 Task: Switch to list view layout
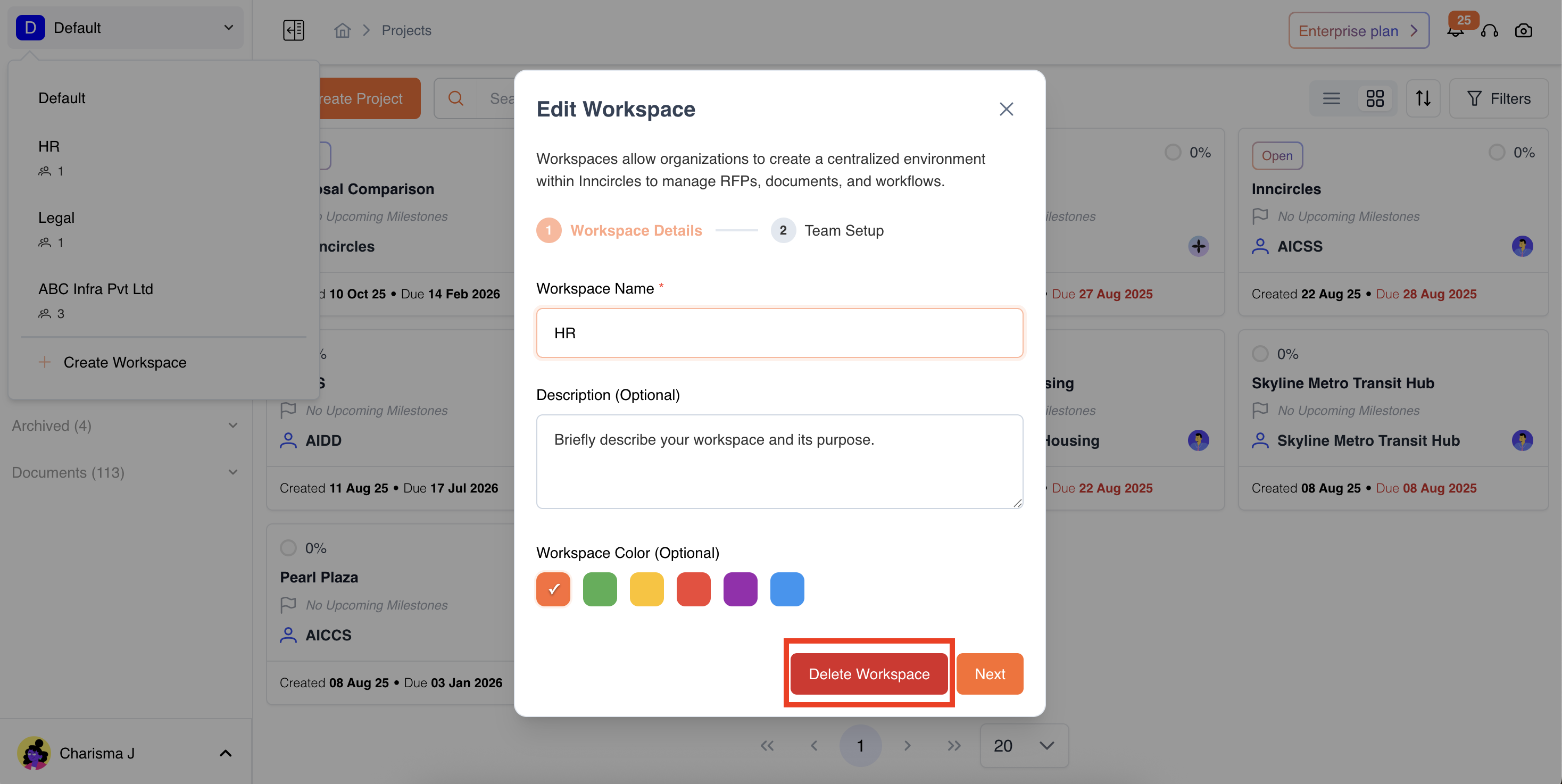pos(1332,98)
